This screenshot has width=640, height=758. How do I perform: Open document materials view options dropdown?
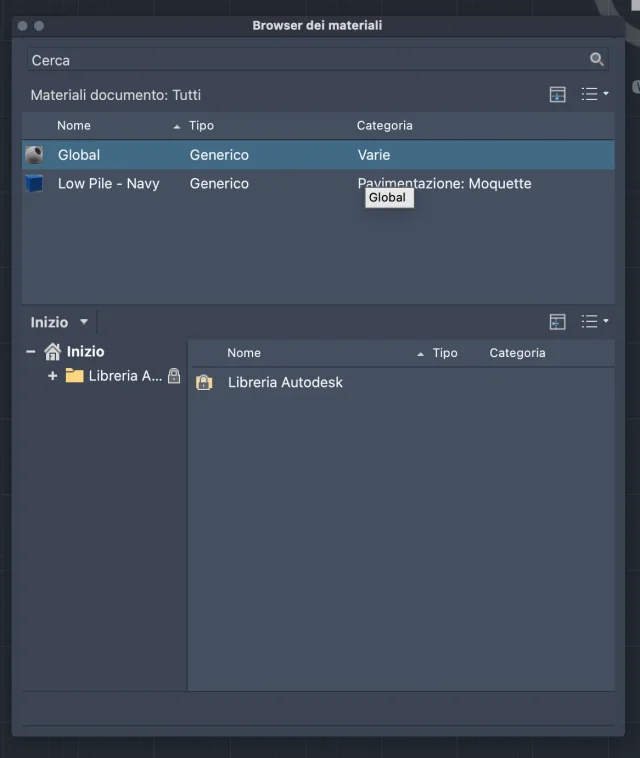click(x=595, y=94)
